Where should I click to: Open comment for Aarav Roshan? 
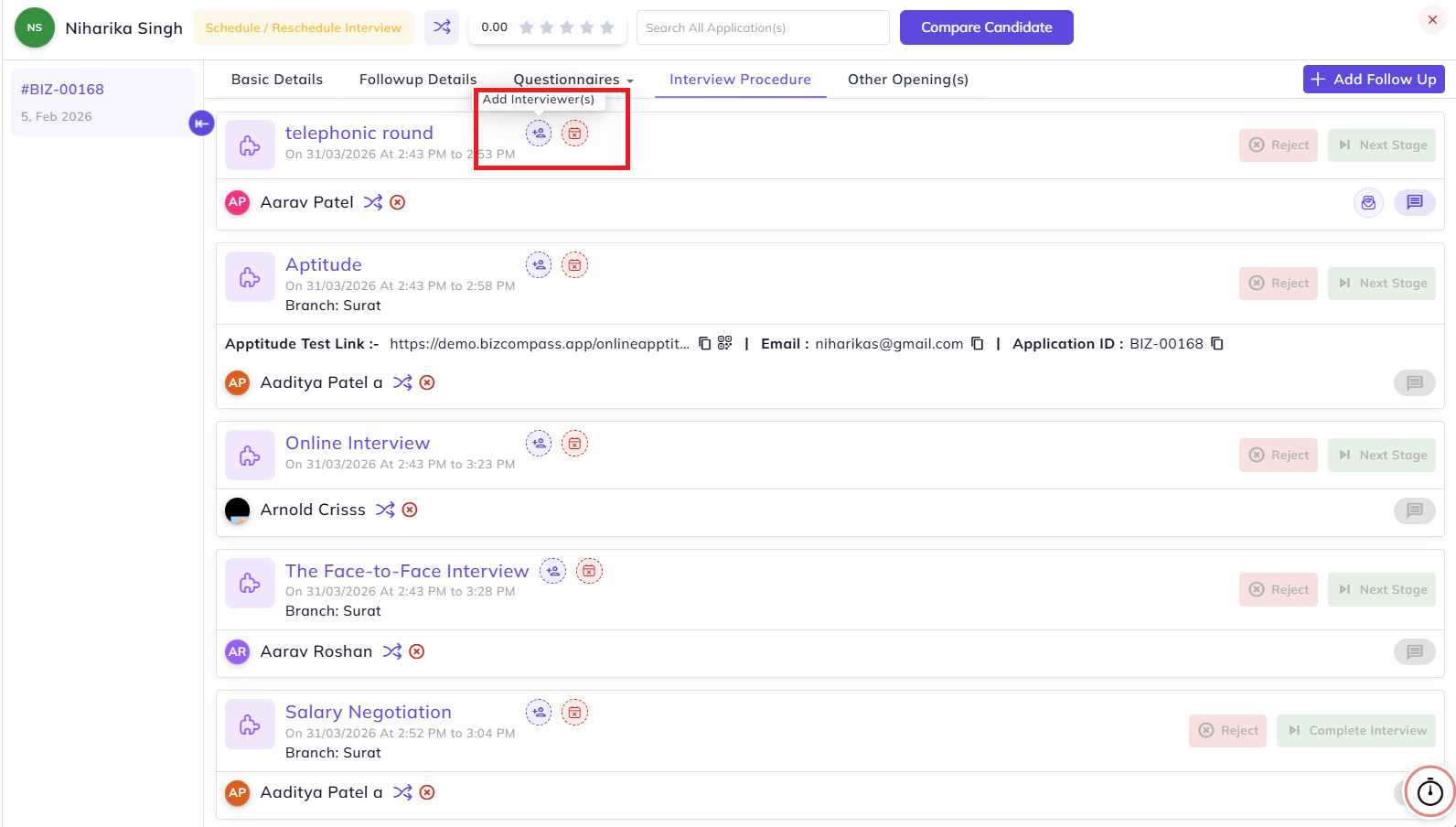pos(1415,651)
